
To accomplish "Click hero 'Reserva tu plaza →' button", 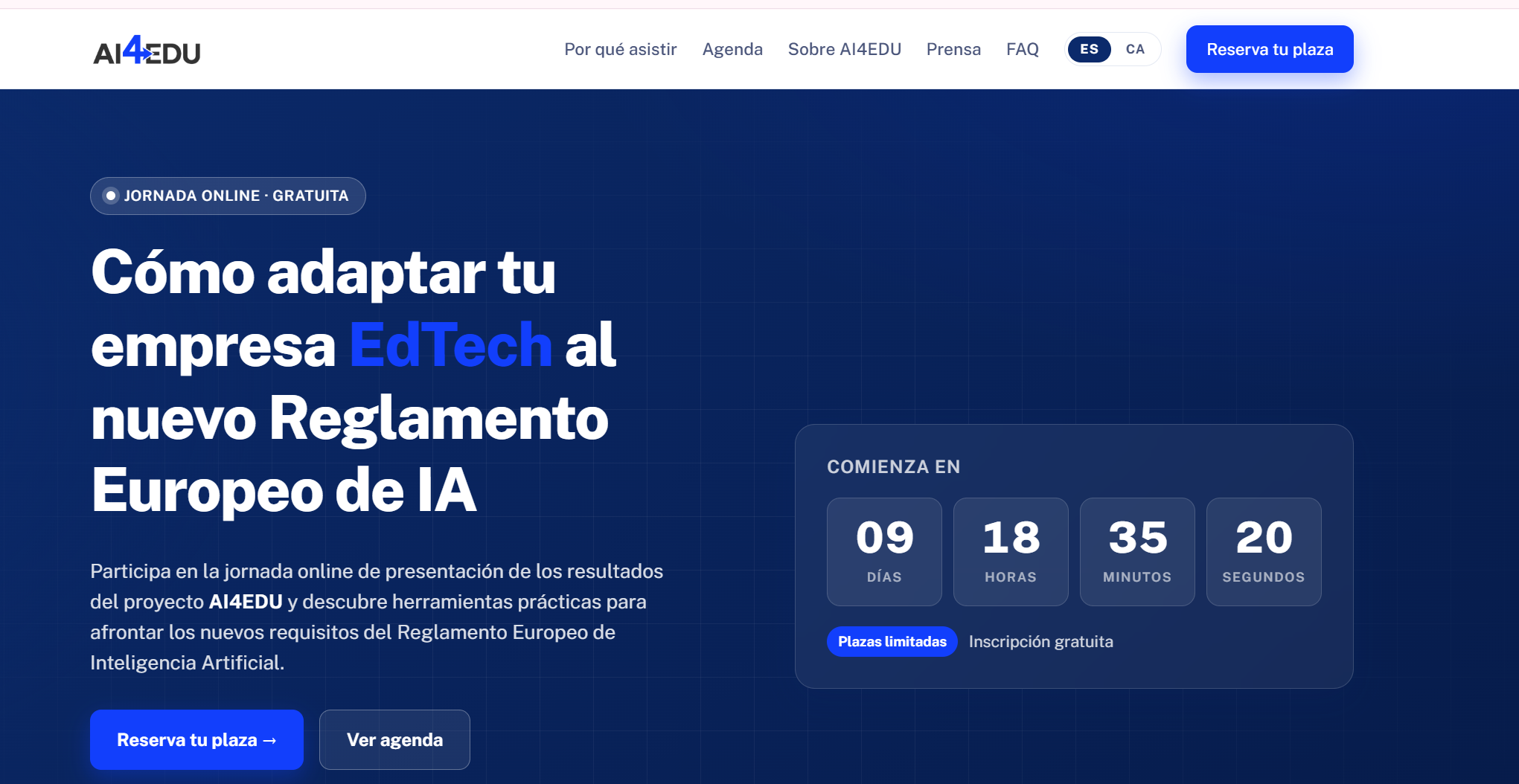I will coord(196,739).
